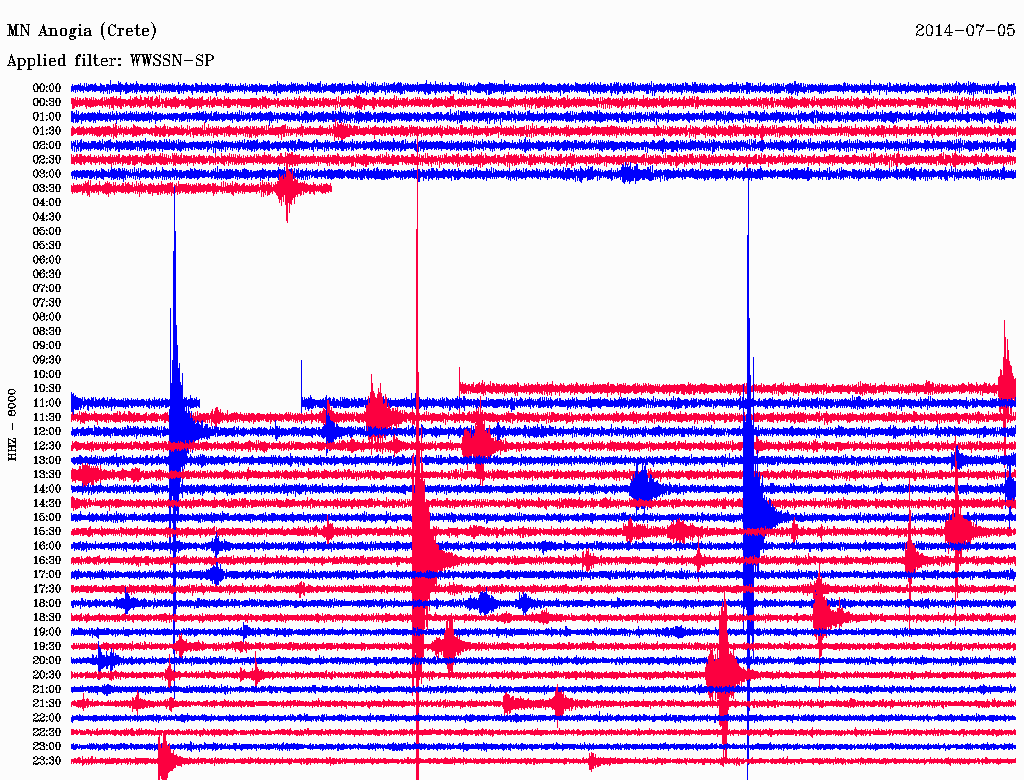Select the 23:30 time label
This screenshot has height=780, width=1024.
[x=46, y=760]
